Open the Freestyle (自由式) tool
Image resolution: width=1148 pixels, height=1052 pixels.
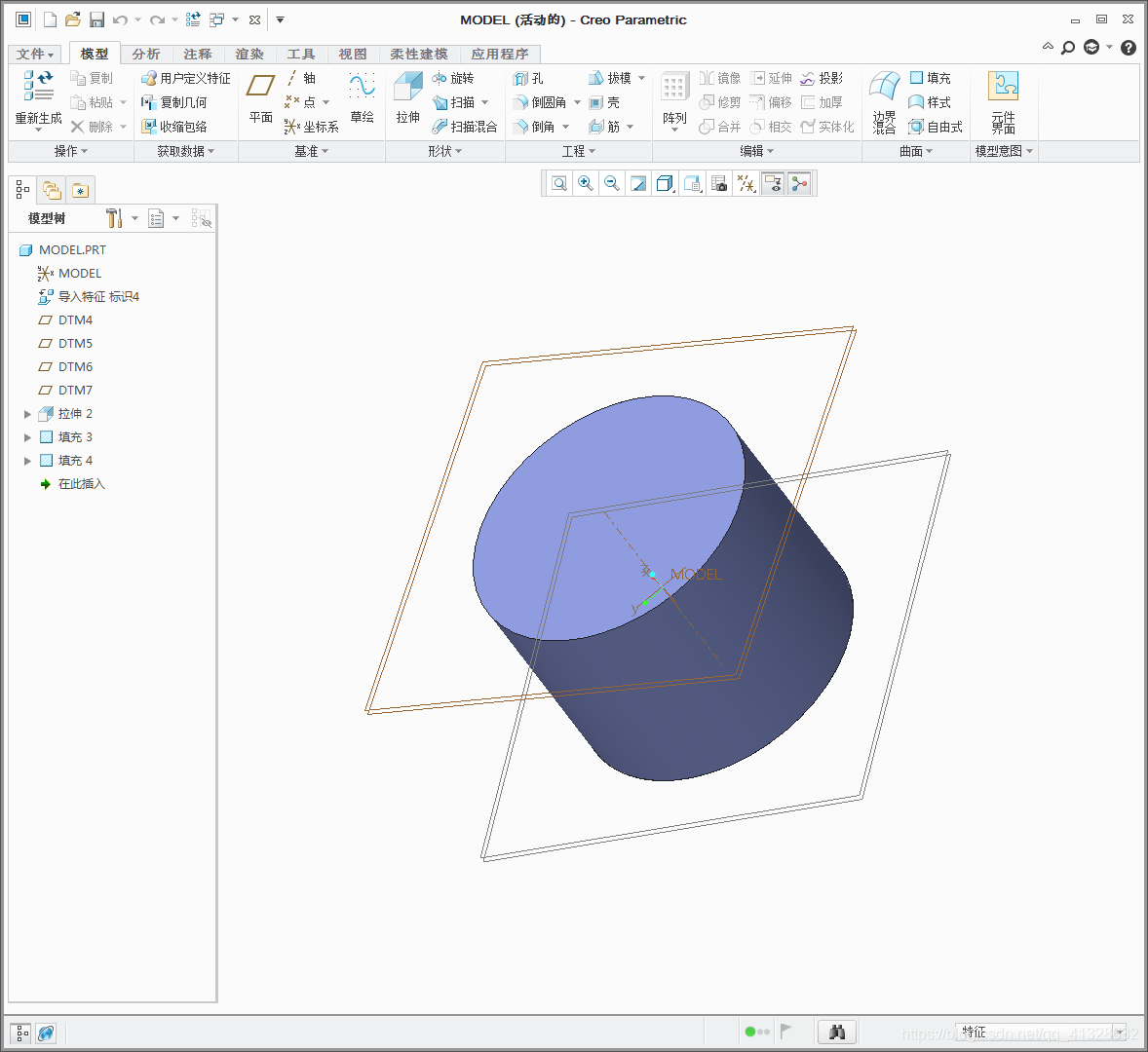point(936,127)
